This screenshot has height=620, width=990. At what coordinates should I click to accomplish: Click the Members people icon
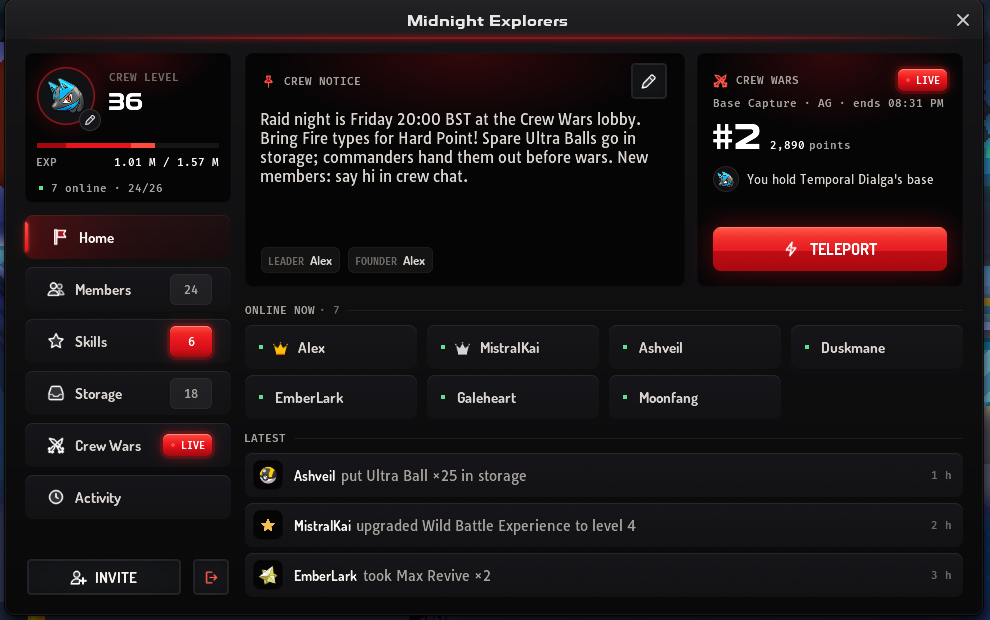tap(56, 290)
